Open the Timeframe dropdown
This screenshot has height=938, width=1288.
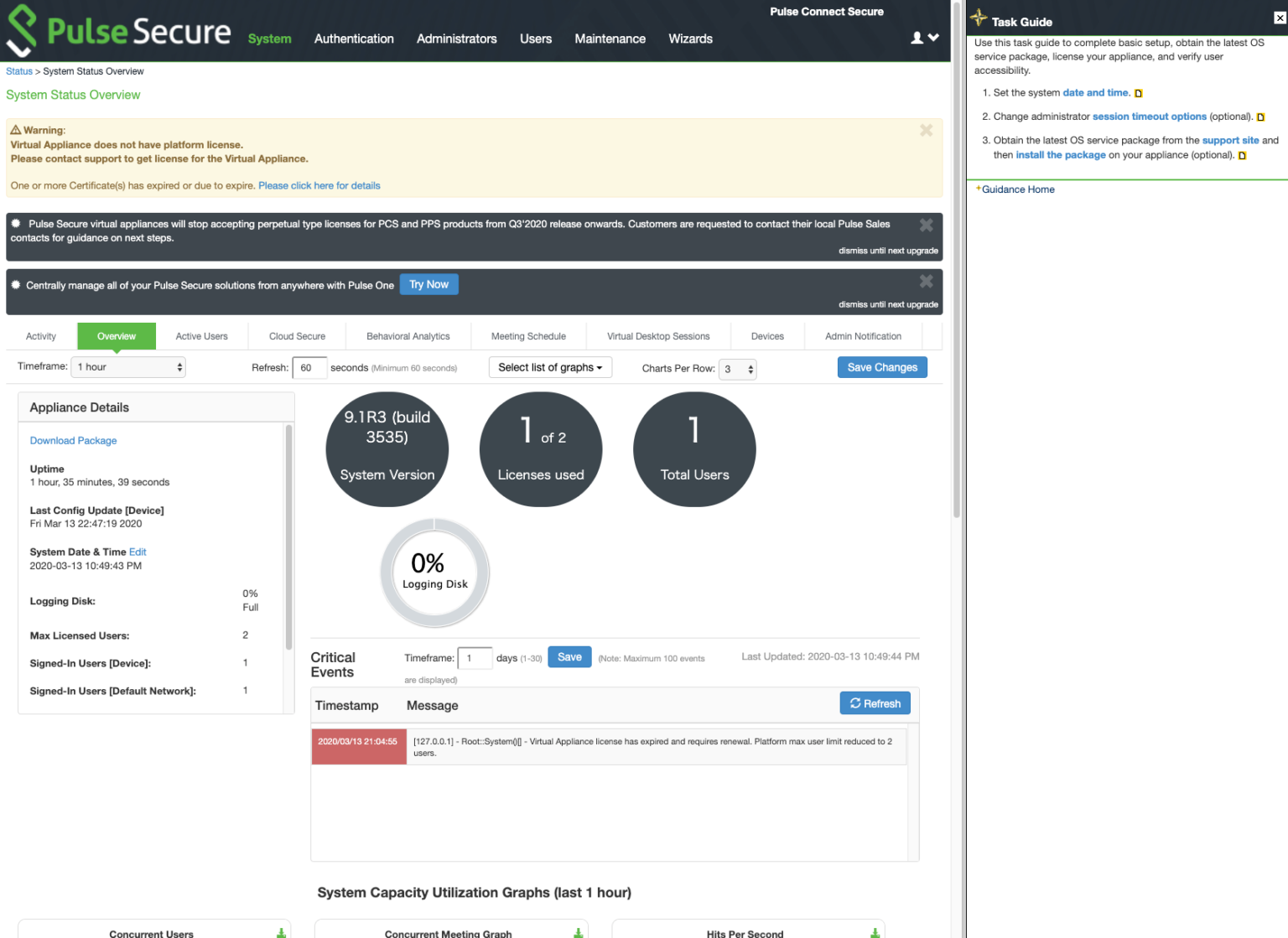(127, 366)
